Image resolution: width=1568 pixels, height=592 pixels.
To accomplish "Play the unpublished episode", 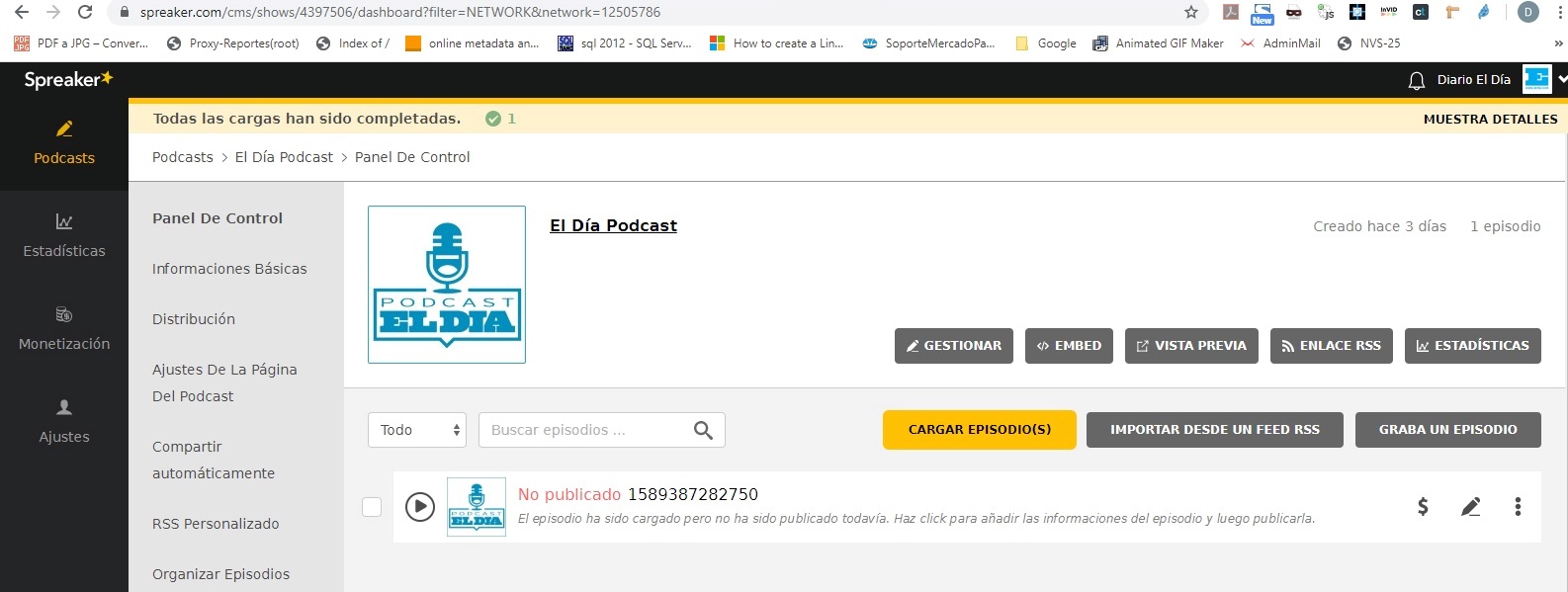I will tap(420, 507).
